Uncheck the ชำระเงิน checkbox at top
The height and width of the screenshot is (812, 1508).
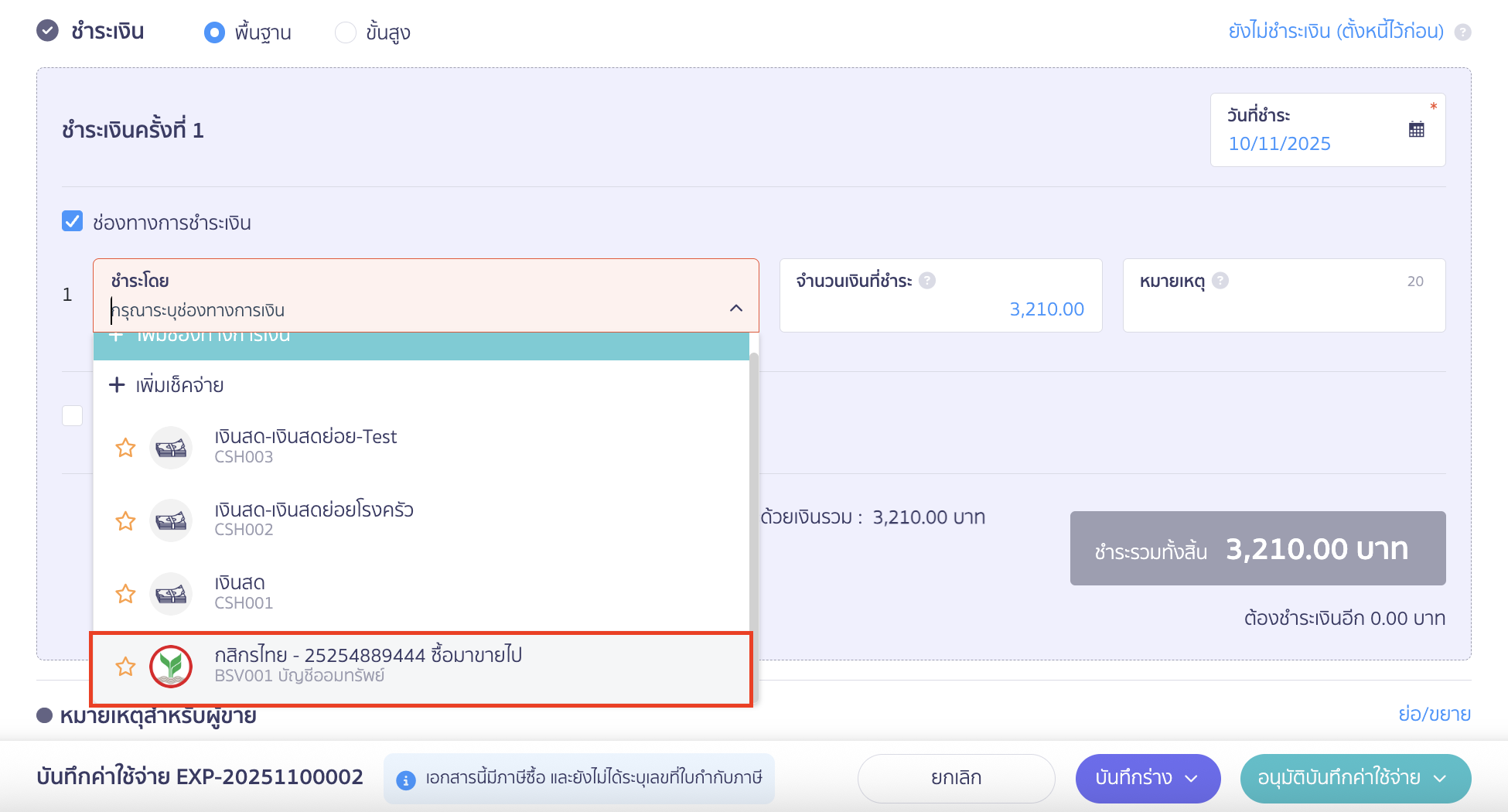tap(48, 32)
